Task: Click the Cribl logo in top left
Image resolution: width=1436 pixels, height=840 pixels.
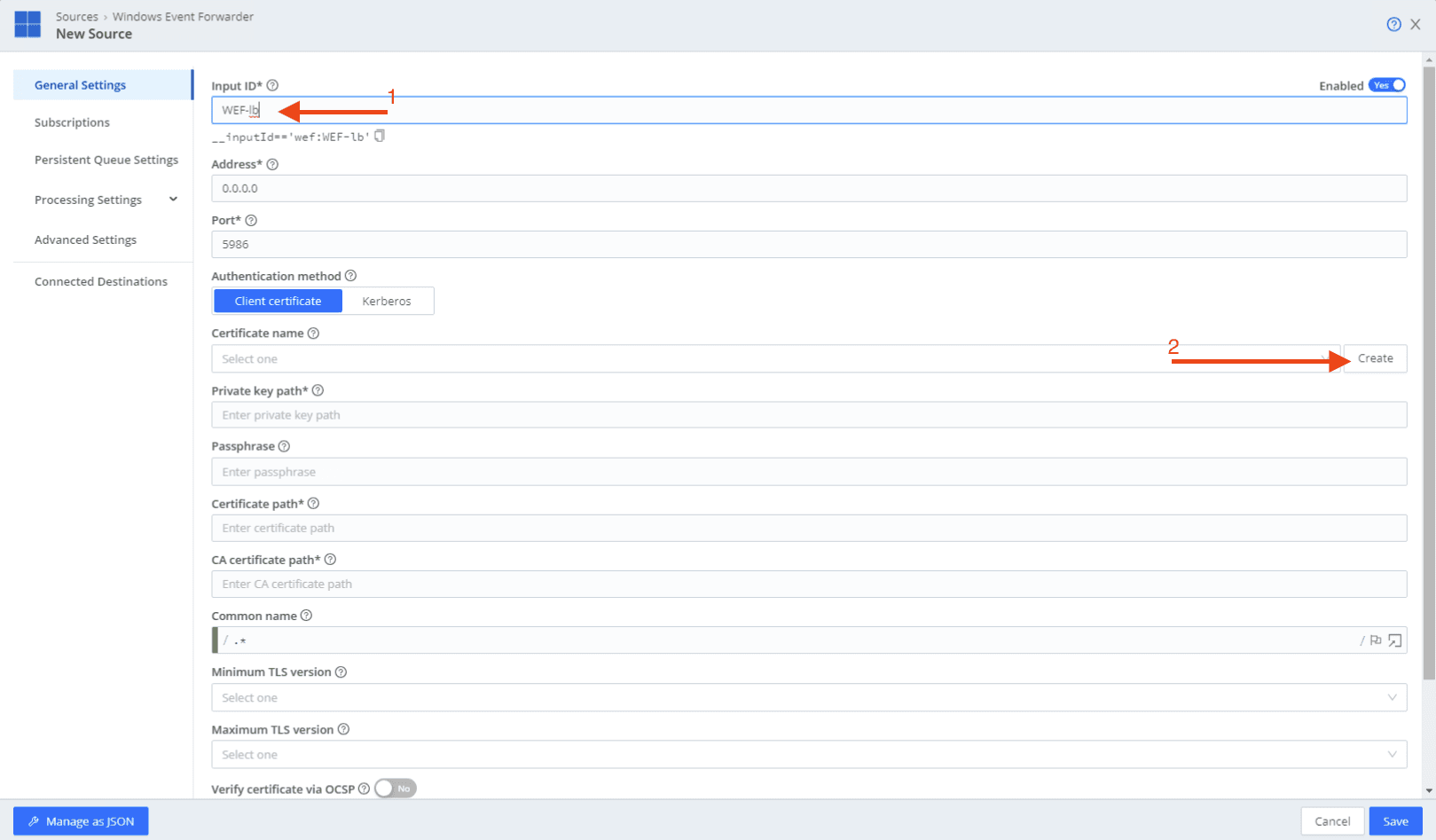Action: [x=27, y=25]
